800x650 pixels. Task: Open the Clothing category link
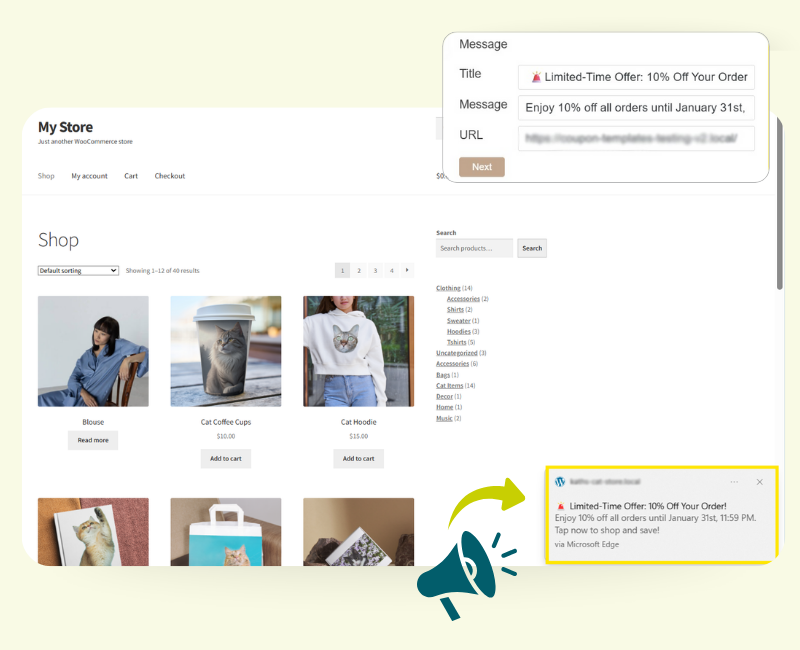(x=448, y=288)
